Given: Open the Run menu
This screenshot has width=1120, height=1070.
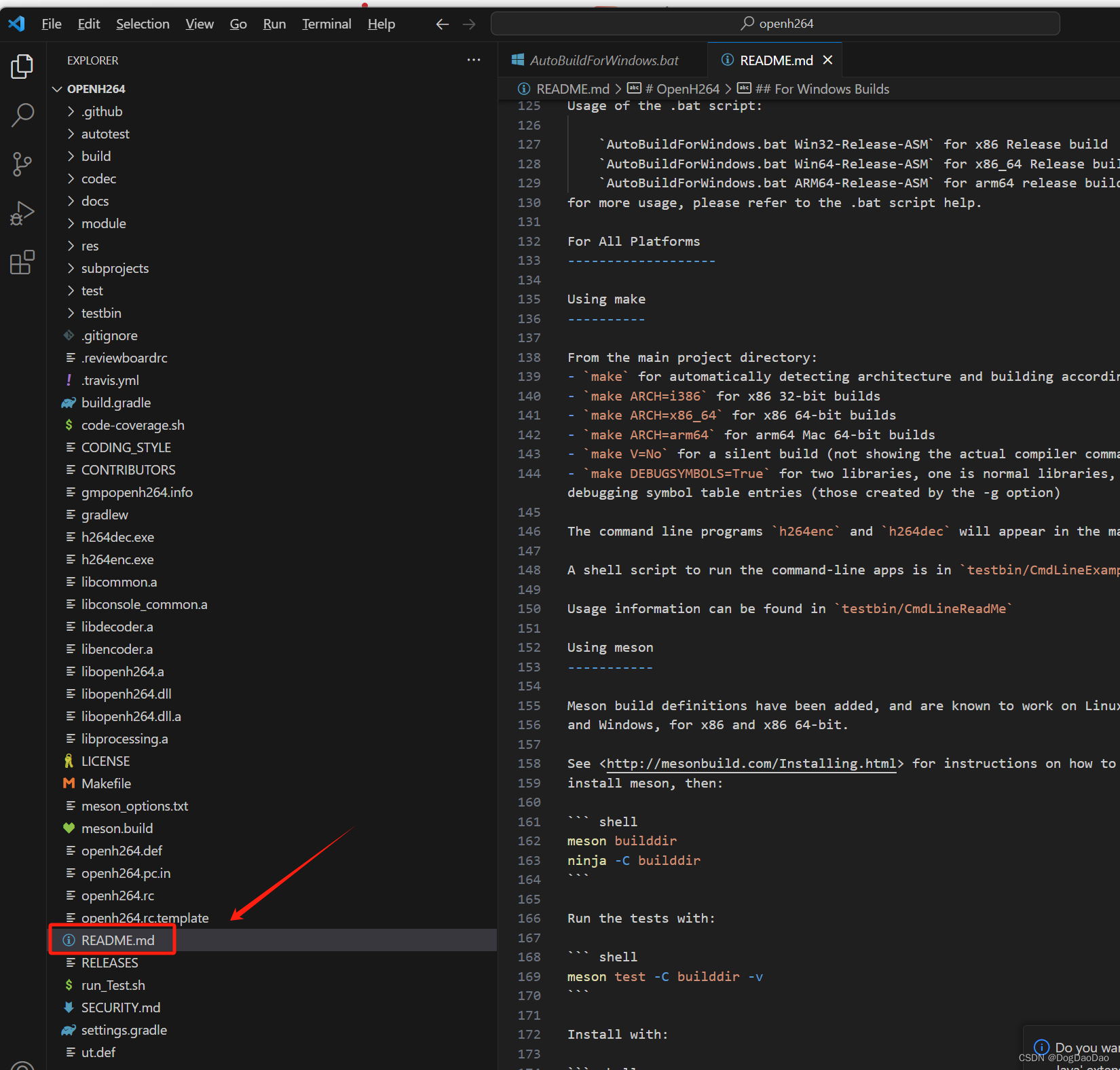Looking at the screenshot, I should click(274, 24).
